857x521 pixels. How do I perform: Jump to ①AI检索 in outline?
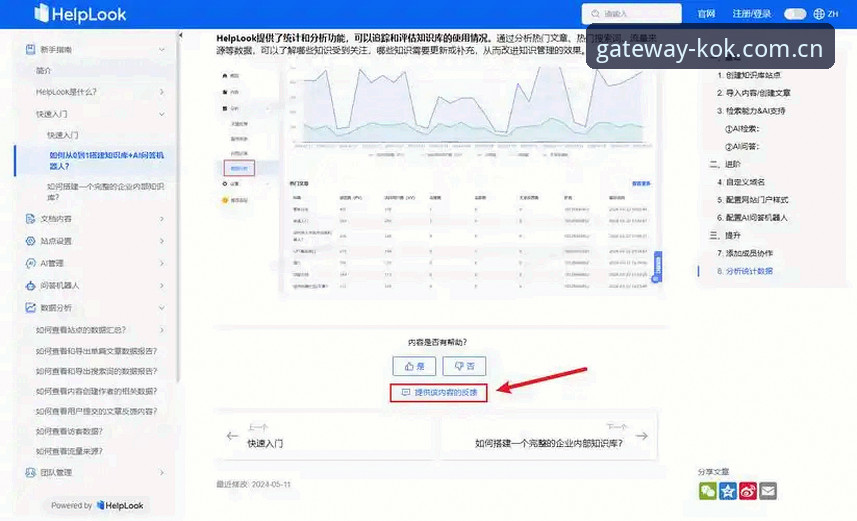742,129
